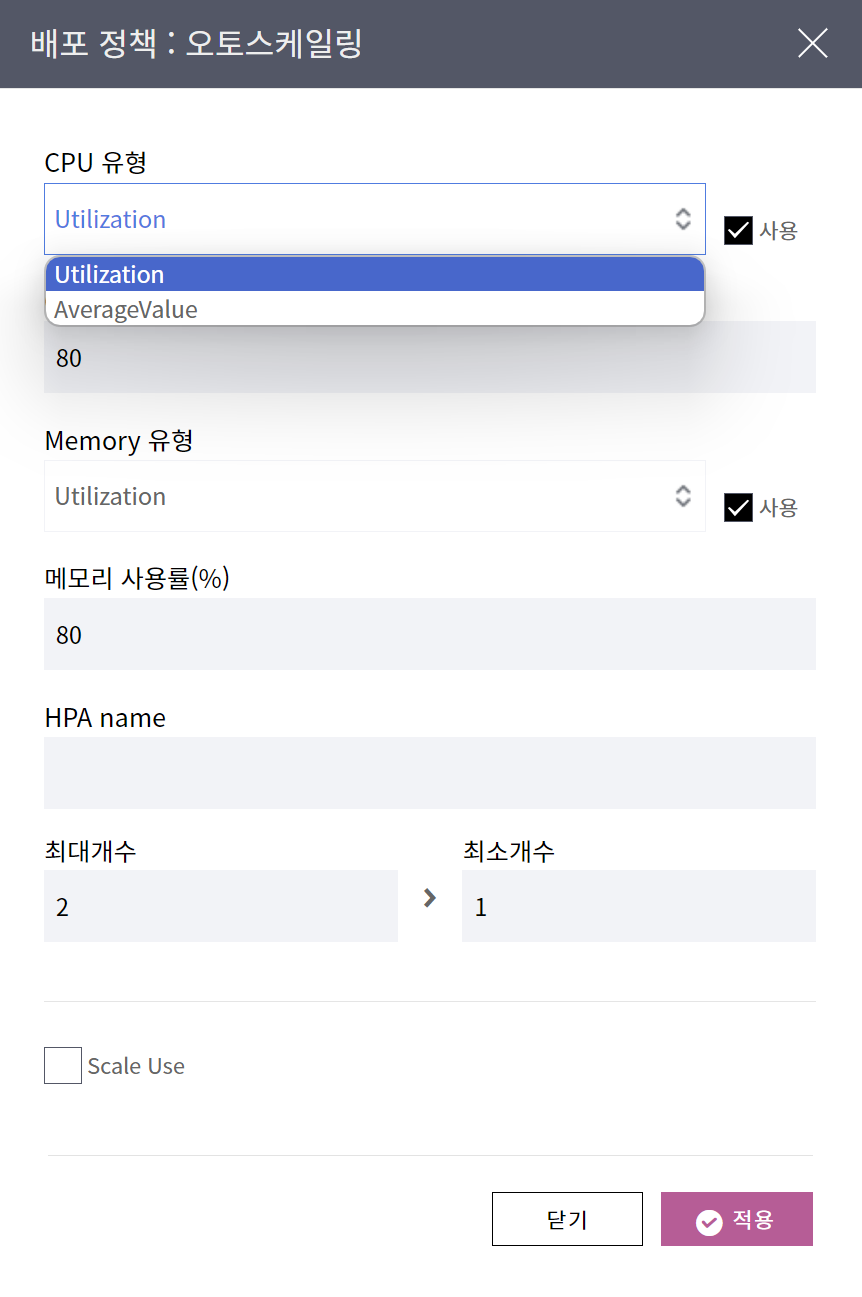Click the CPU usage value field showing 80
The width and height of the screenshot is (862, 1297).
click(430, 358)
